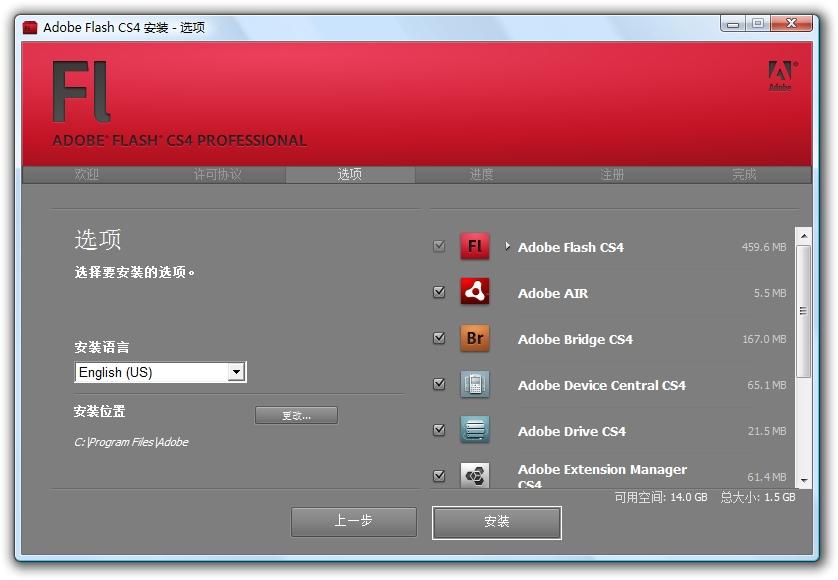Go back with the 上一步 button

tap(354, 521)
